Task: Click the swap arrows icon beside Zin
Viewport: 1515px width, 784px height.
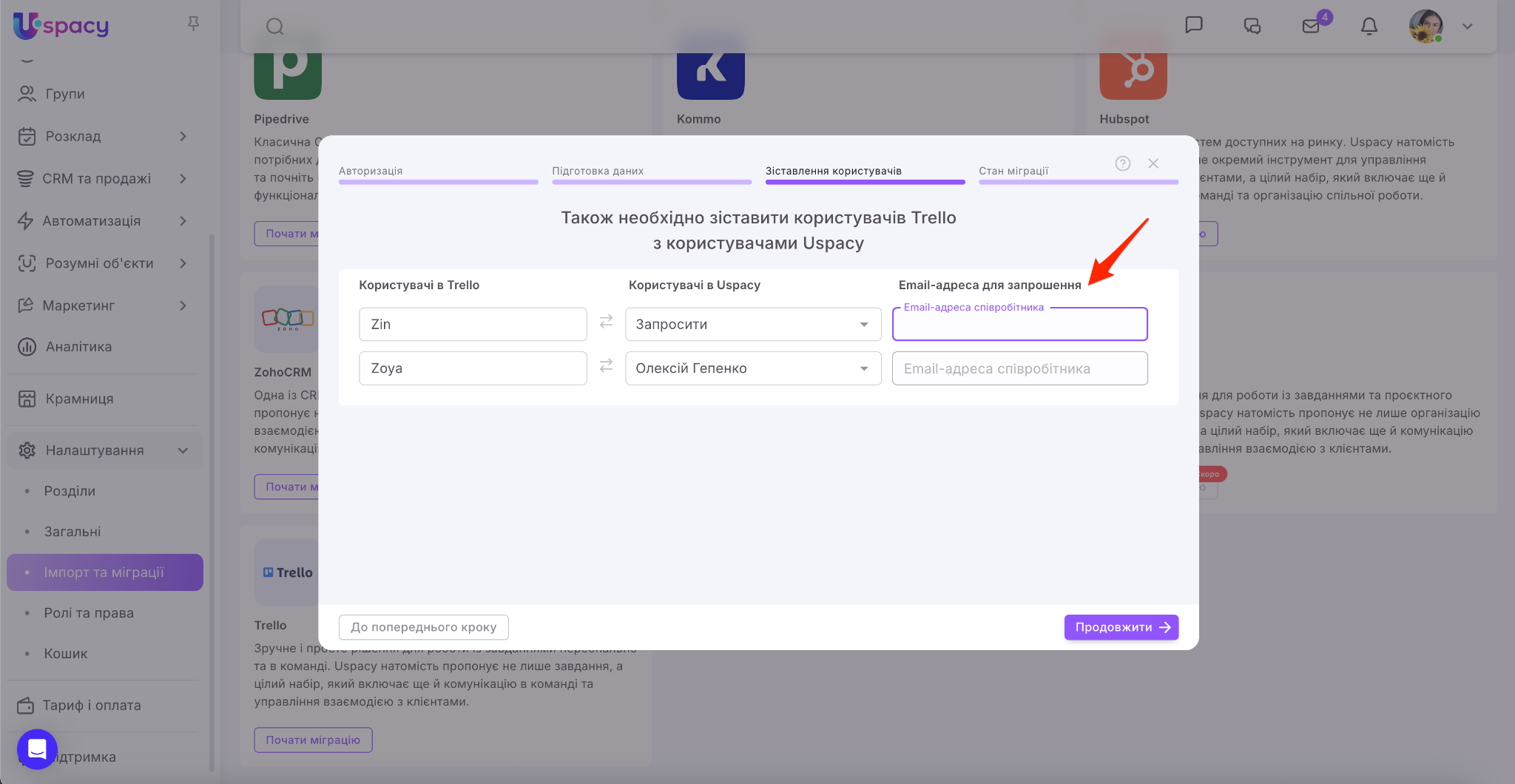Action: [606, 322]
